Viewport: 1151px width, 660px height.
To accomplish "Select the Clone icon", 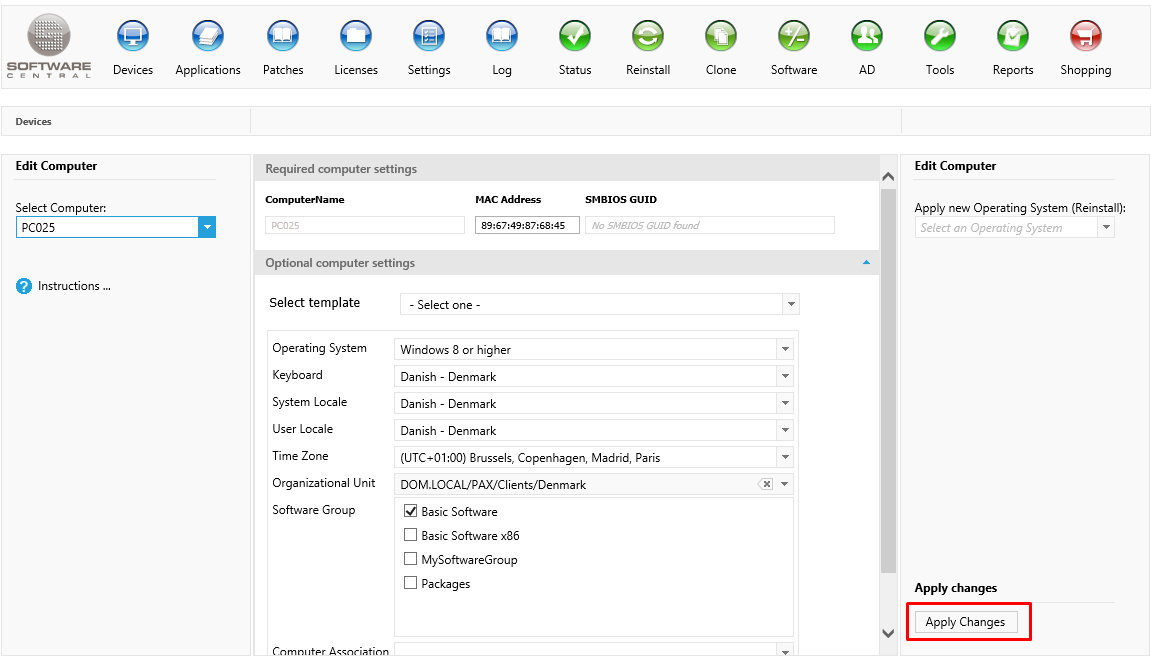I will pyautogui.click(x=721, y=38).
